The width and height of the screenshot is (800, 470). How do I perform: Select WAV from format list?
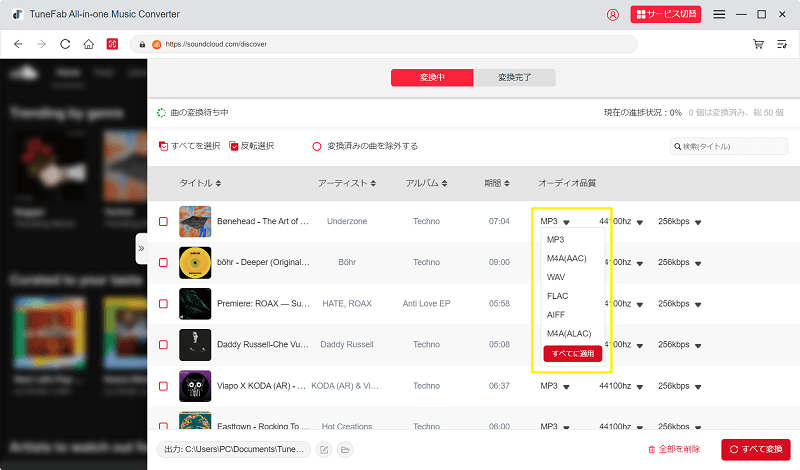coord(556,277)
